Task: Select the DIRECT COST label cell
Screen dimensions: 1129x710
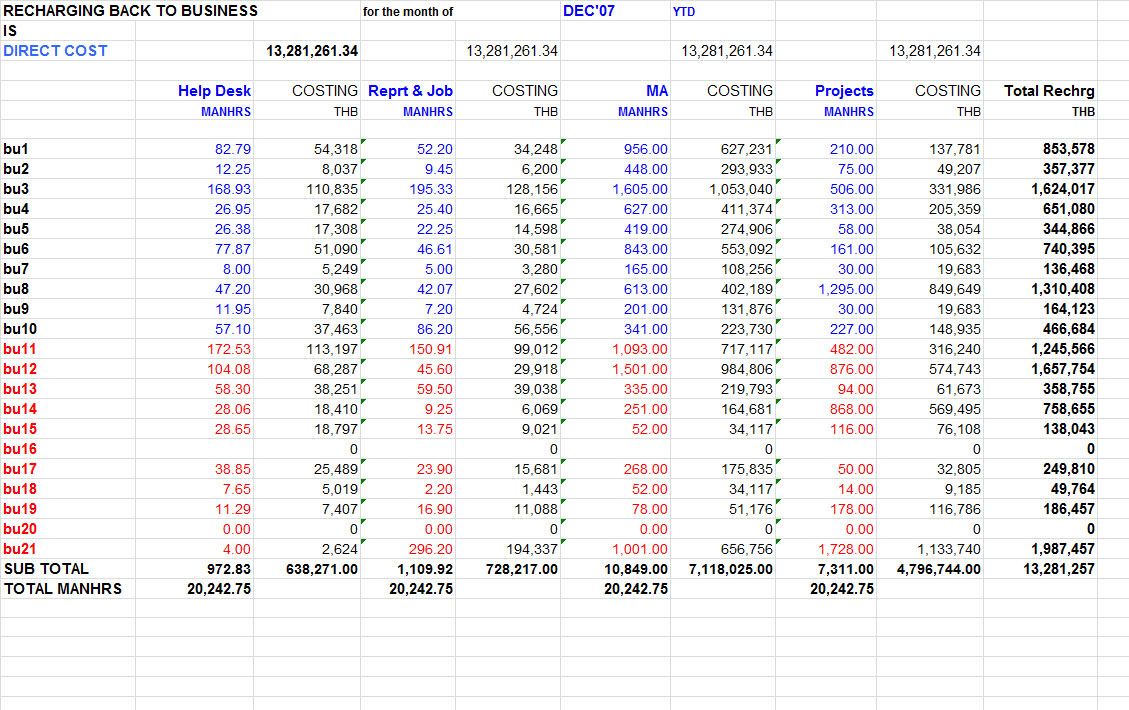Action: point(55,50)
